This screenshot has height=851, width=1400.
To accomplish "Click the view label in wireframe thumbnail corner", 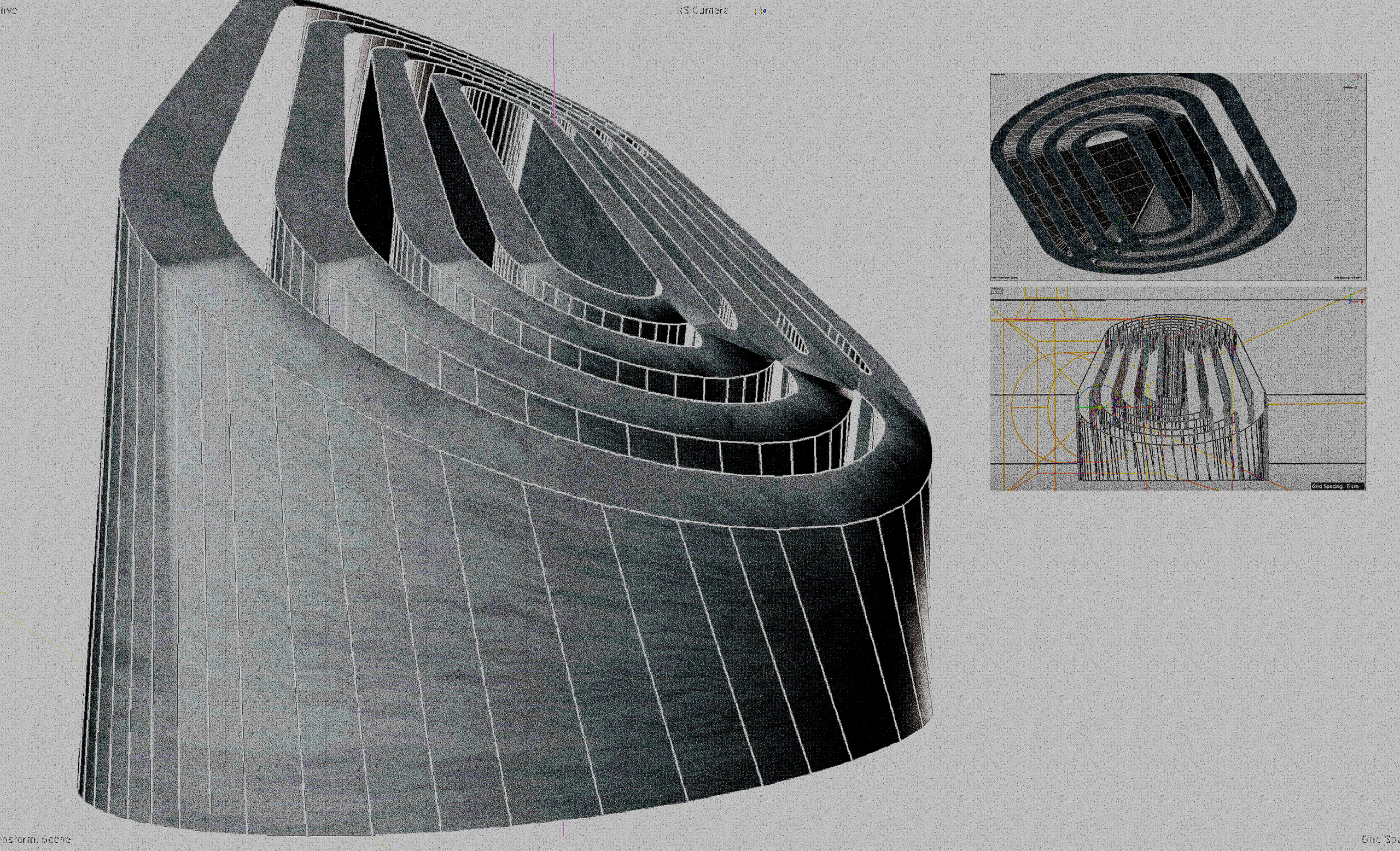I will (x=997, y=292).
